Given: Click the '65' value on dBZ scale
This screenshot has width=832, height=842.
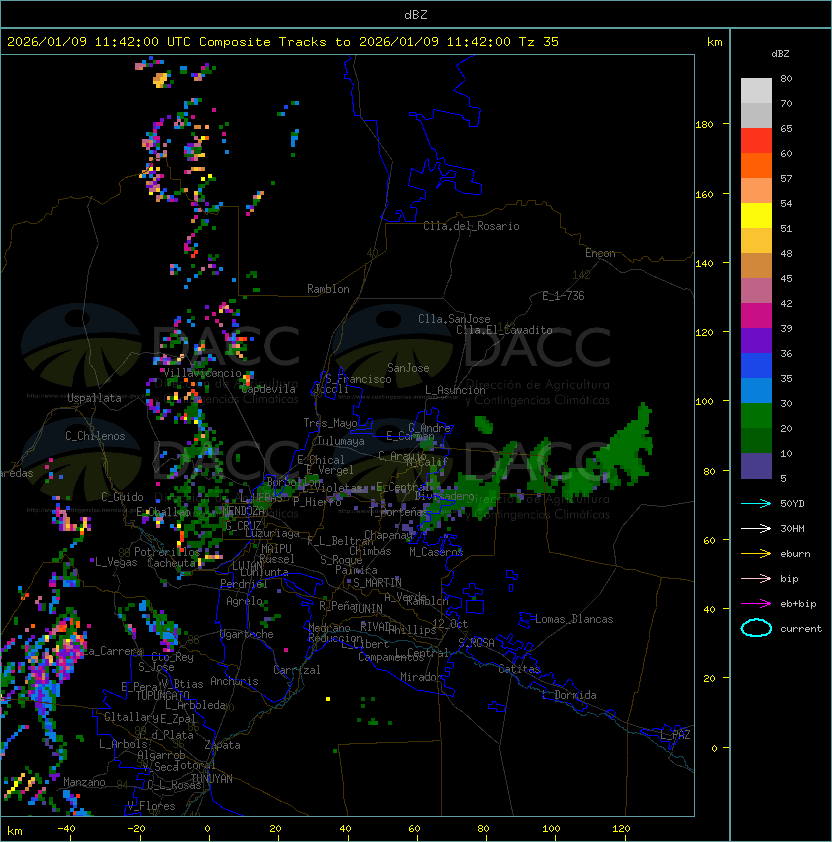Looking at the screenshot, I should pos(786,128).
